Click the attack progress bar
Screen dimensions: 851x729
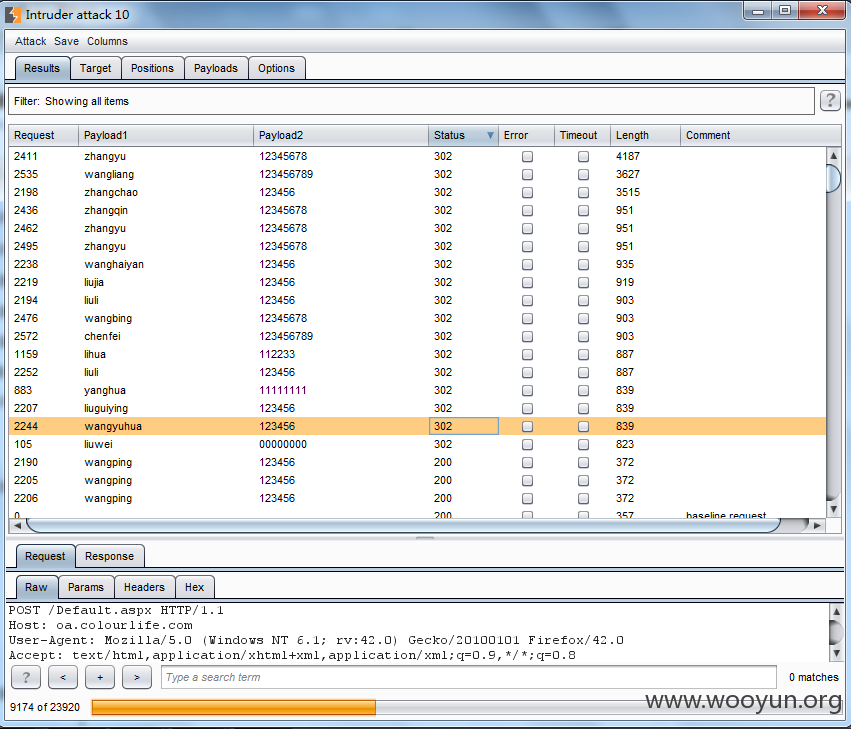(x=467, y=707)
